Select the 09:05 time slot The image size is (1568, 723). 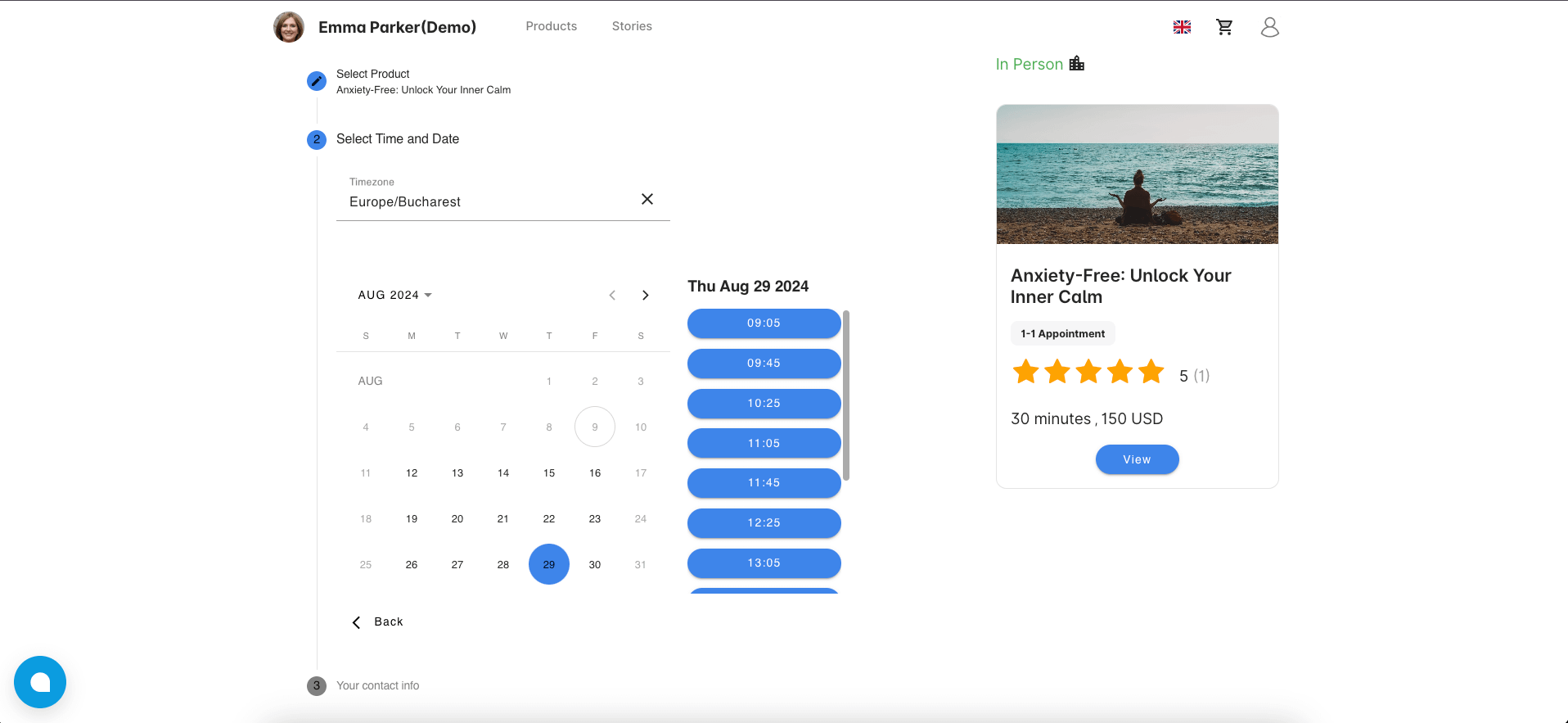click(764, 323)
